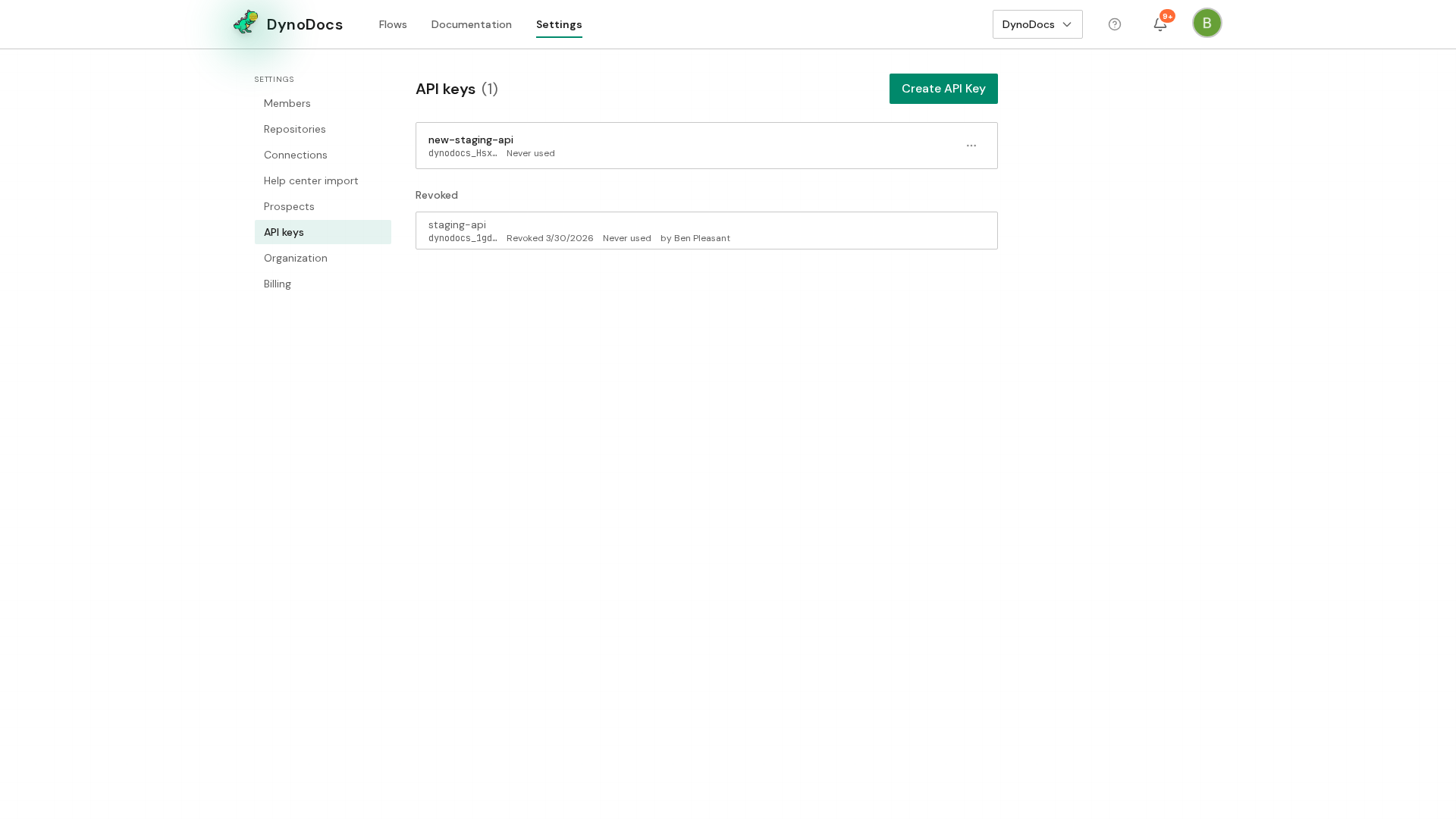
Task: Open the help question mark icon
Action: [1115, 24]
